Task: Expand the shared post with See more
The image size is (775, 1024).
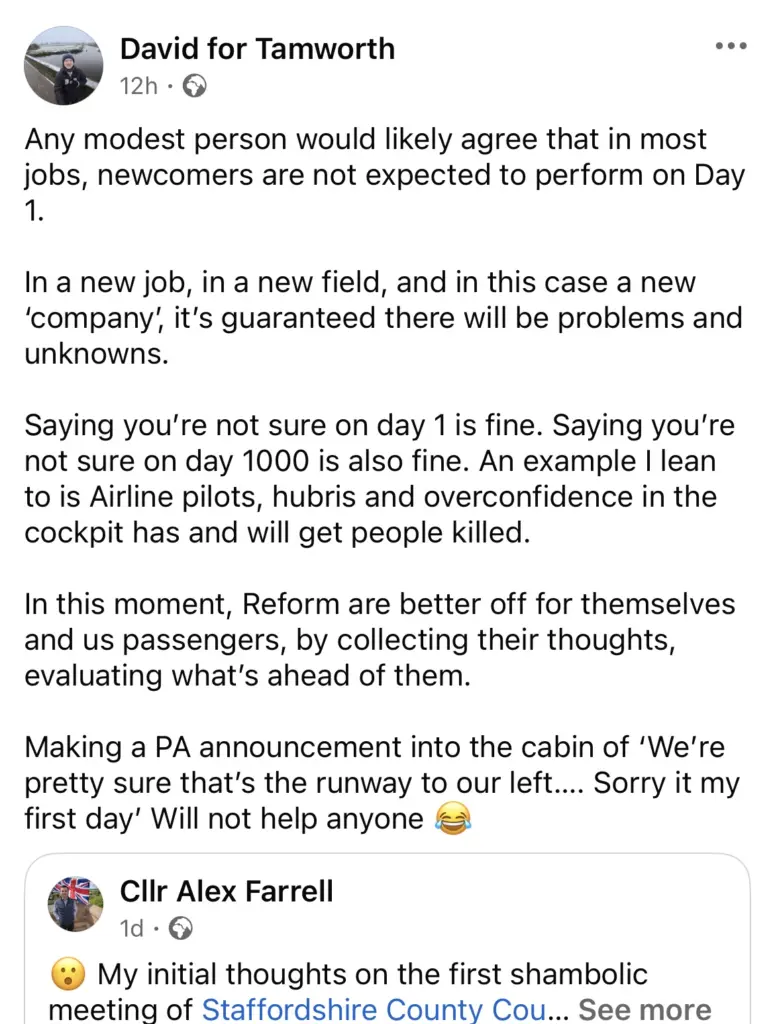Action: point(645,1009)
